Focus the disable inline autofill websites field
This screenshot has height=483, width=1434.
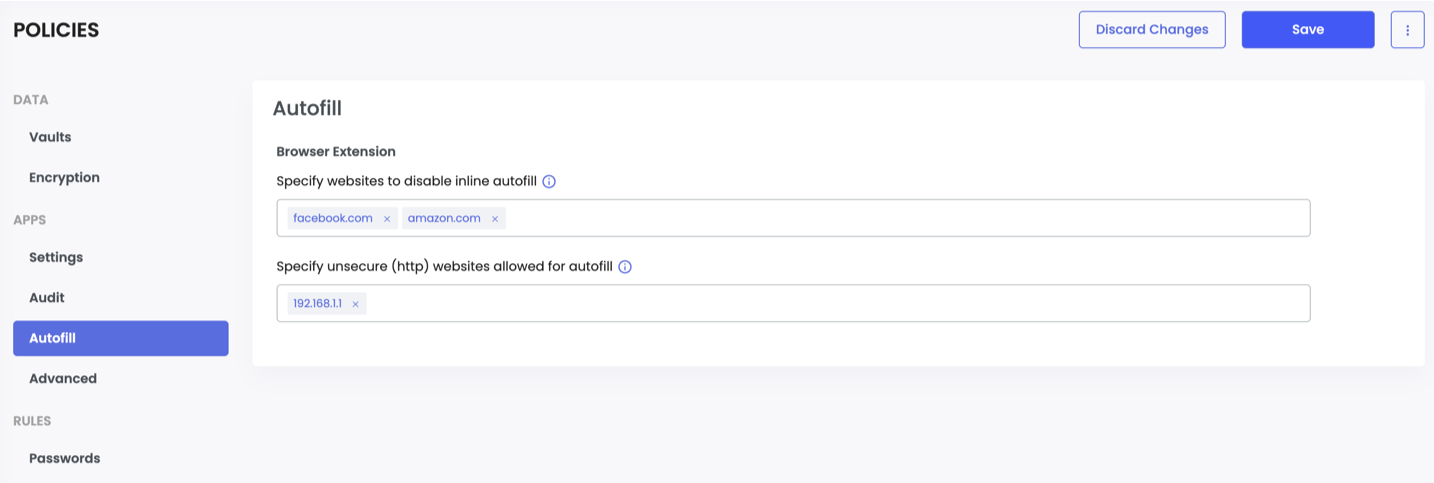(x=793, y=218)
